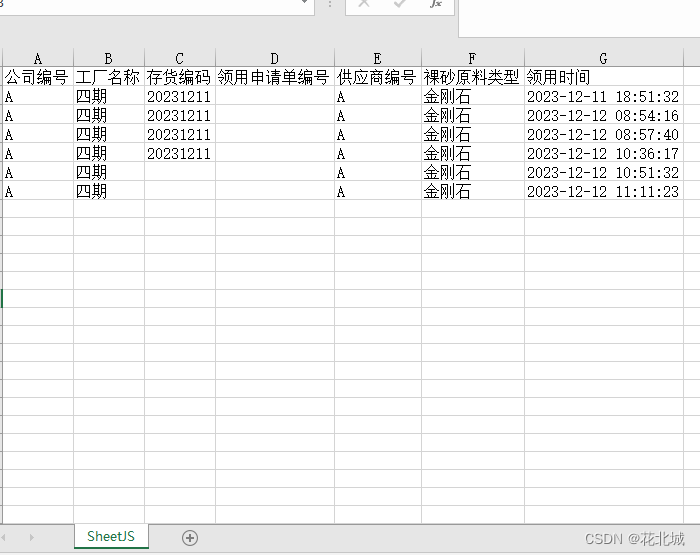Image resolution: width=700 pixels, height=555 pixels.
Task: Add a new sheet with plus icon
Action: tap(190, 538)
